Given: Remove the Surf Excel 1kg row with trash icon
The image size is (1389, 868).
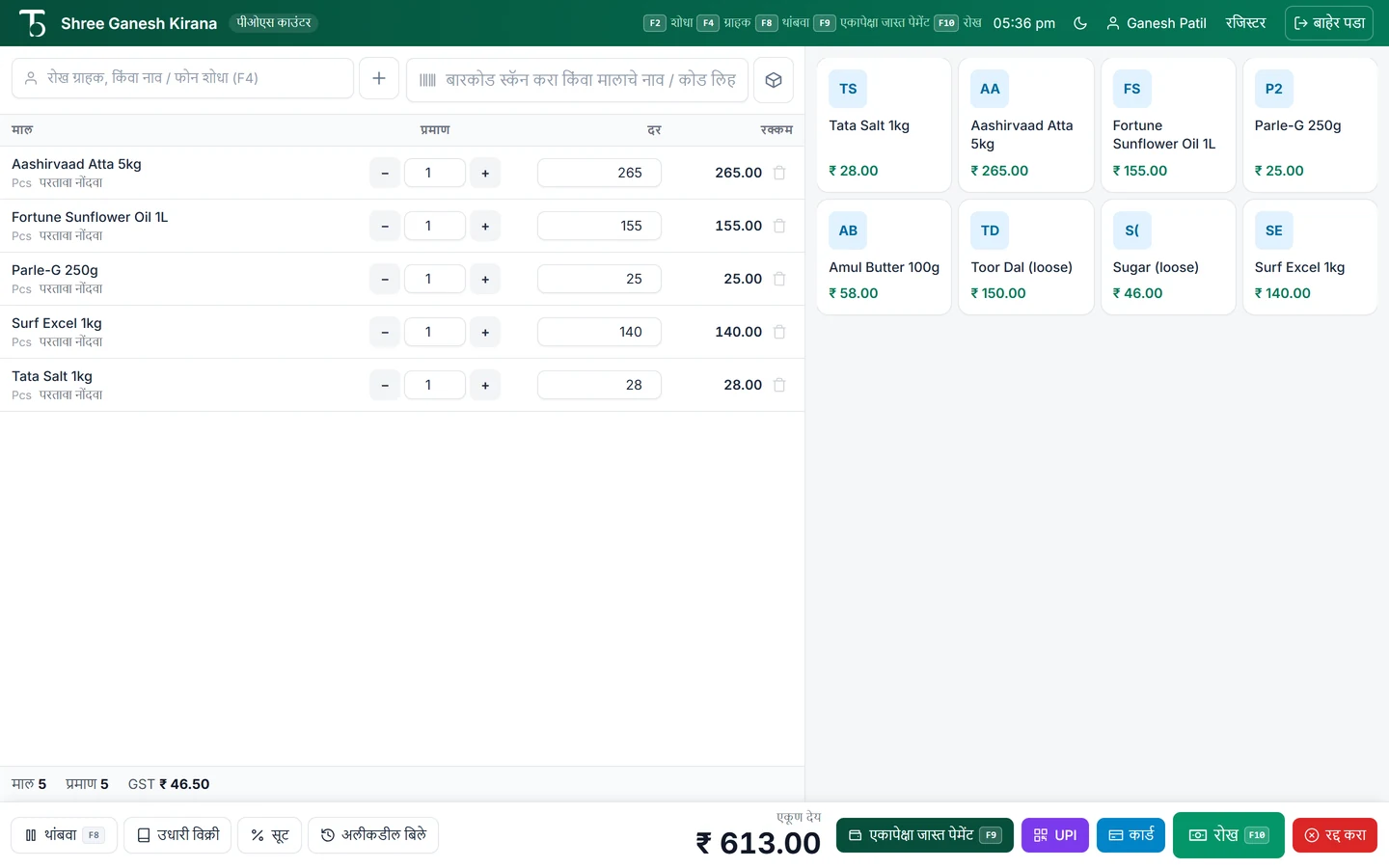Looking at the screenshot, I should [x=779, y=332].
